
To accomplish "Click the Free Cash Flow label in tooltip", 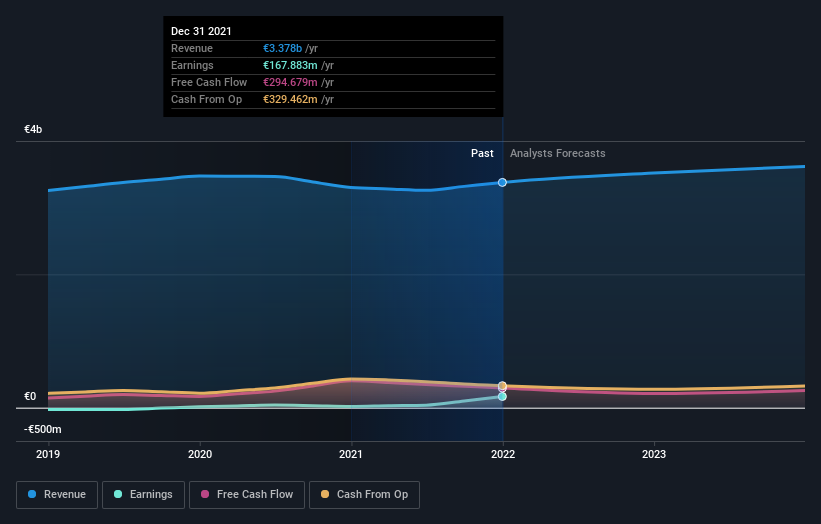I will [209, 82].
